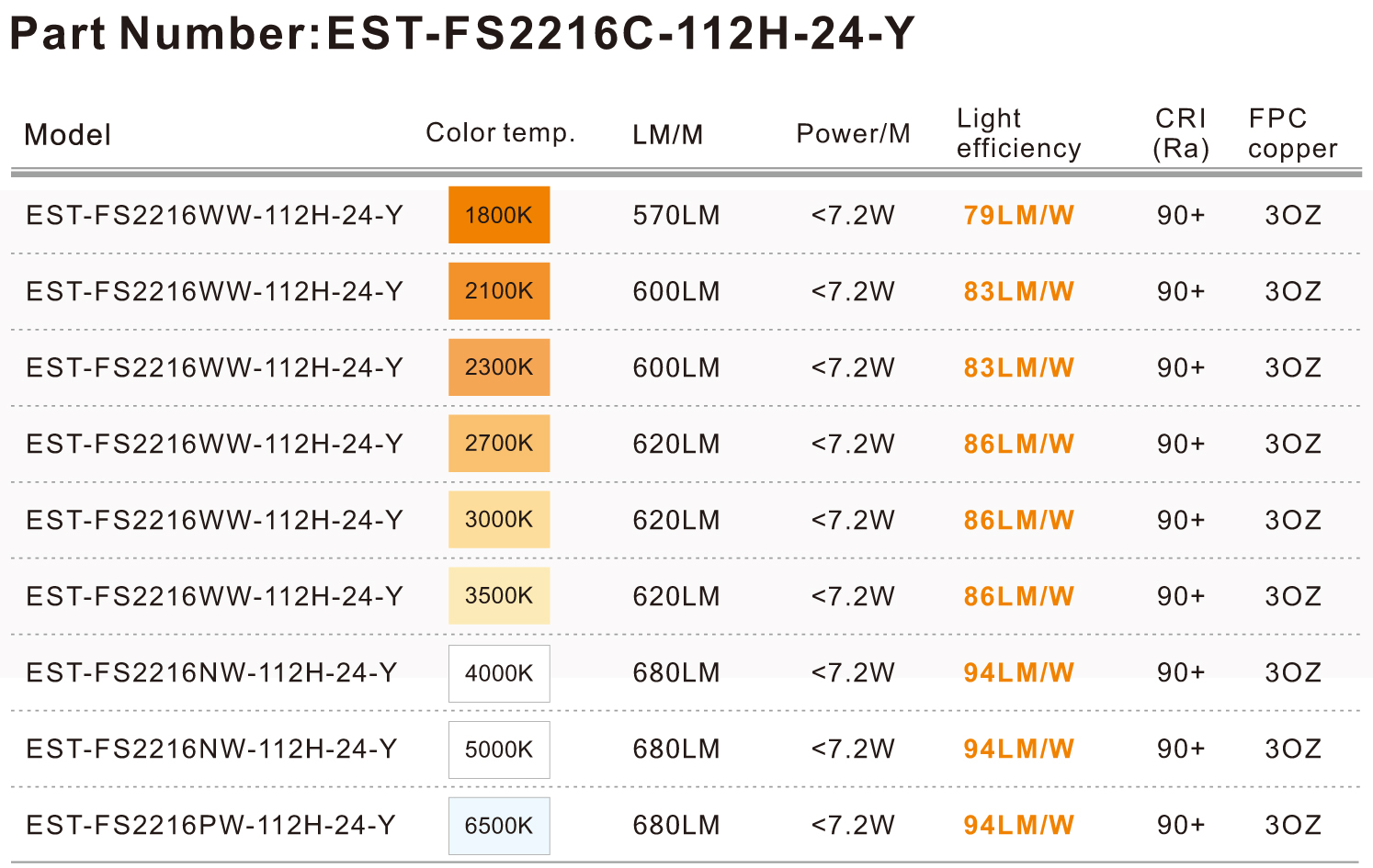Click the Color temp. column header

[x=500, y=133]
